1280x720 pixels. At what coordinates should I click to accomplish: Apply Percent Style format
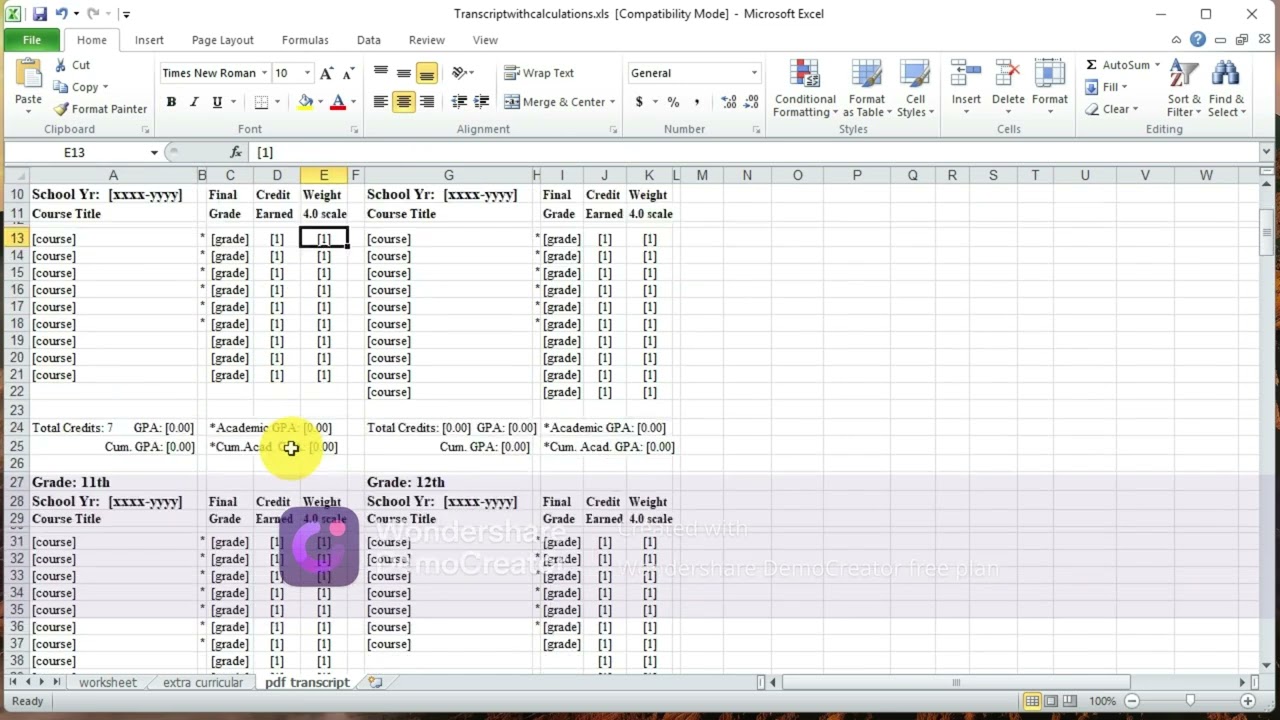pyautogui.click(x=673, y=102)
